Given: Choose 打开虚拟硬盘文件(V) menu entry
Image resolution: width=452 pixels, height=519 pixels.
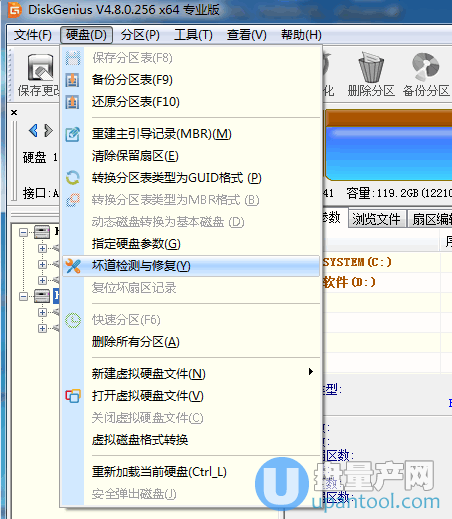Looking at the screenshot, I should pos(191,396).
